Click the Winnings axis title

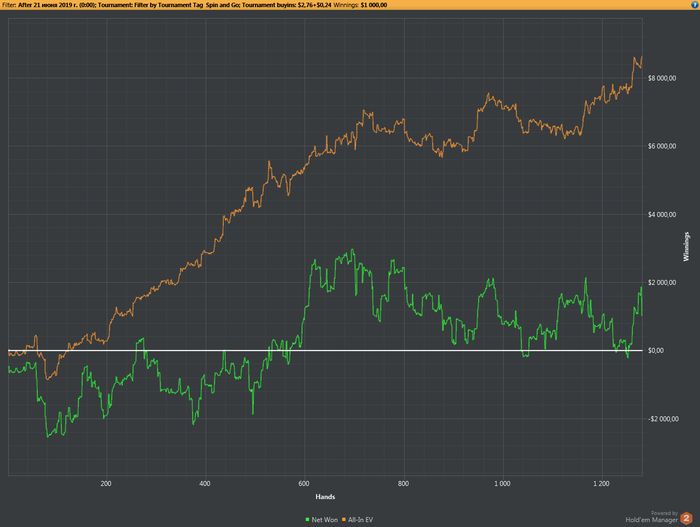686,247
